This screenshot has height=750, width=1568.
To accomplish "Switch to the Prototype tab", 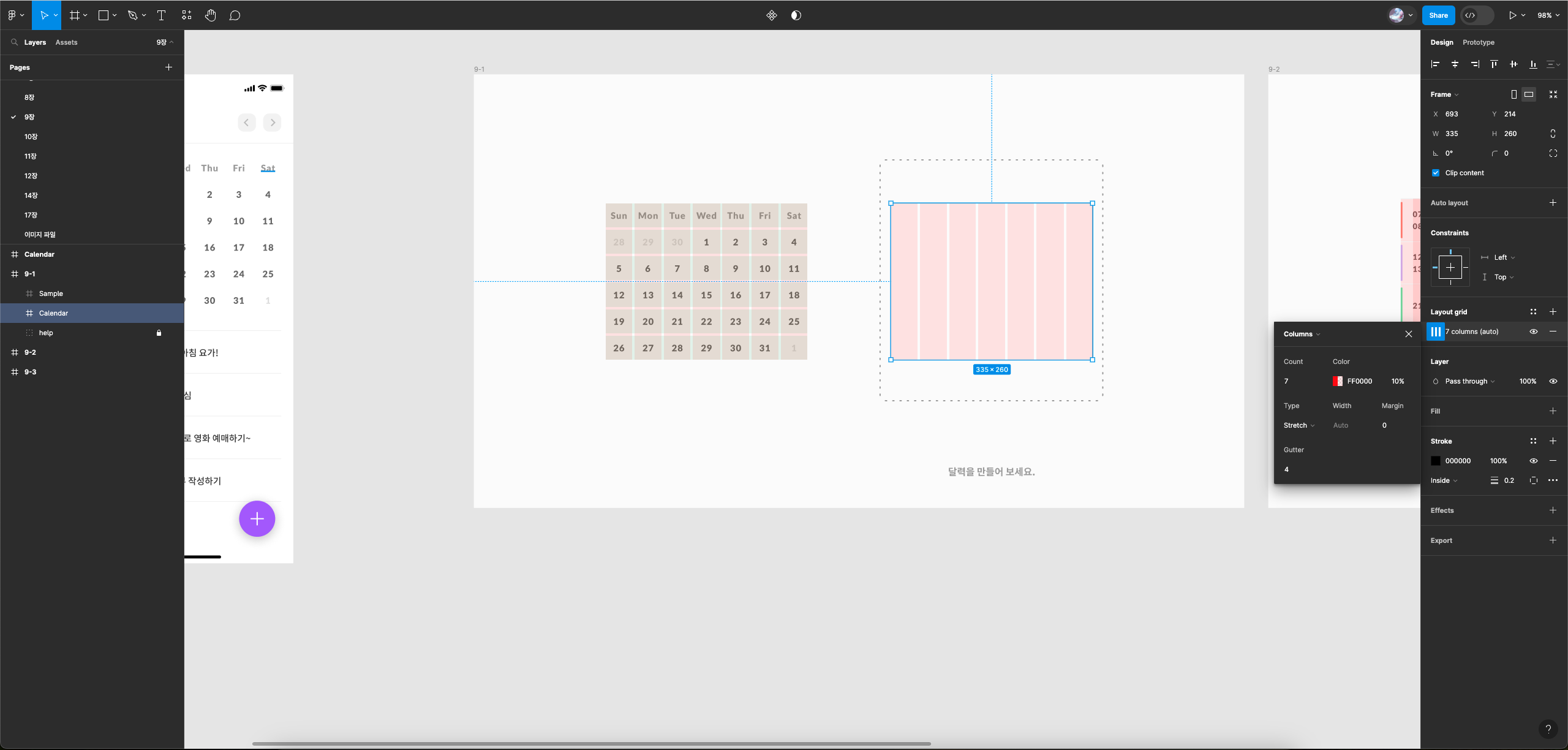I will pyautogui.click(x=1478, y=42).
